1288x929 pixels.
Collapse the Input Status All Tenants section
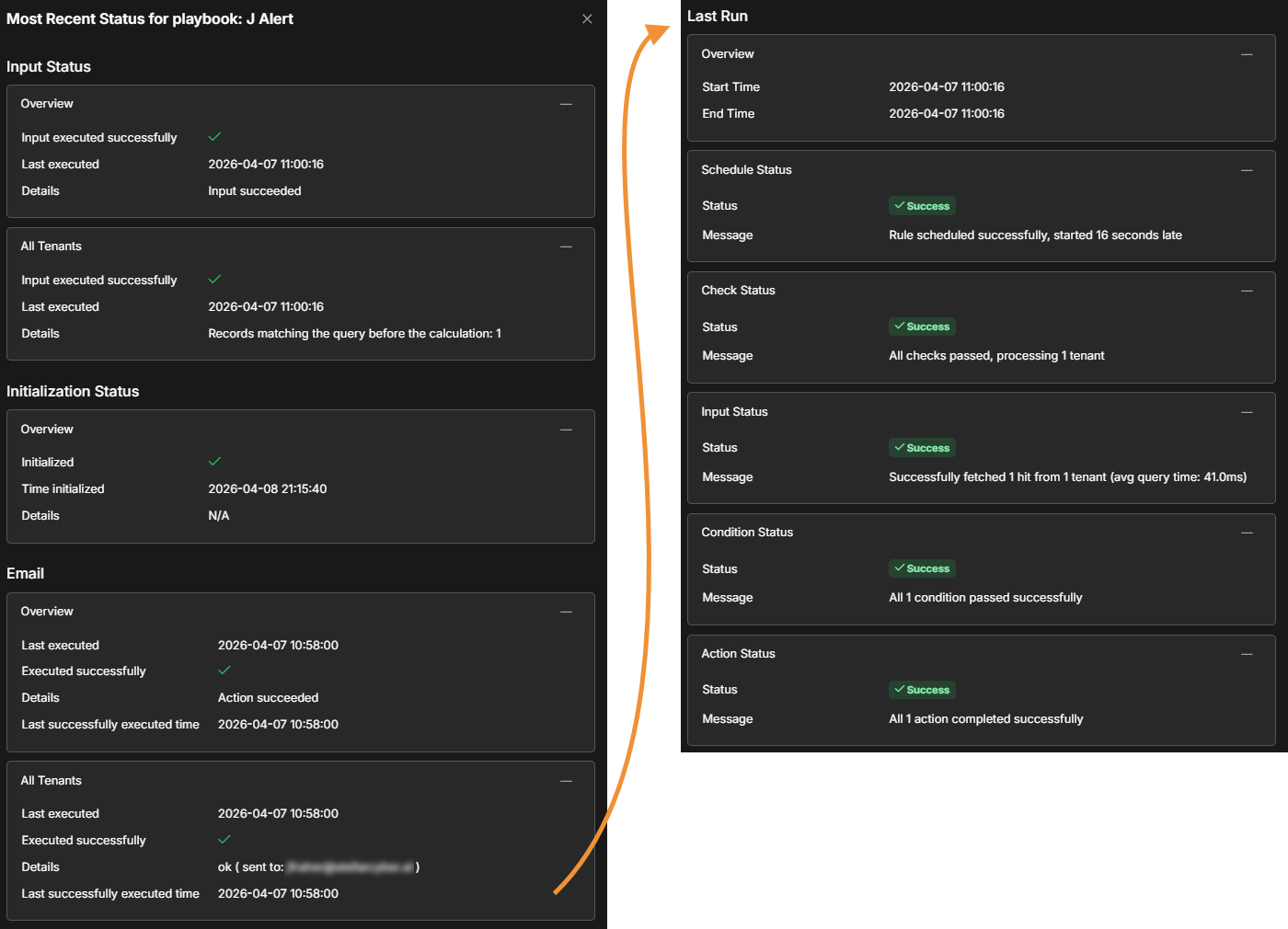coord(566,247)
